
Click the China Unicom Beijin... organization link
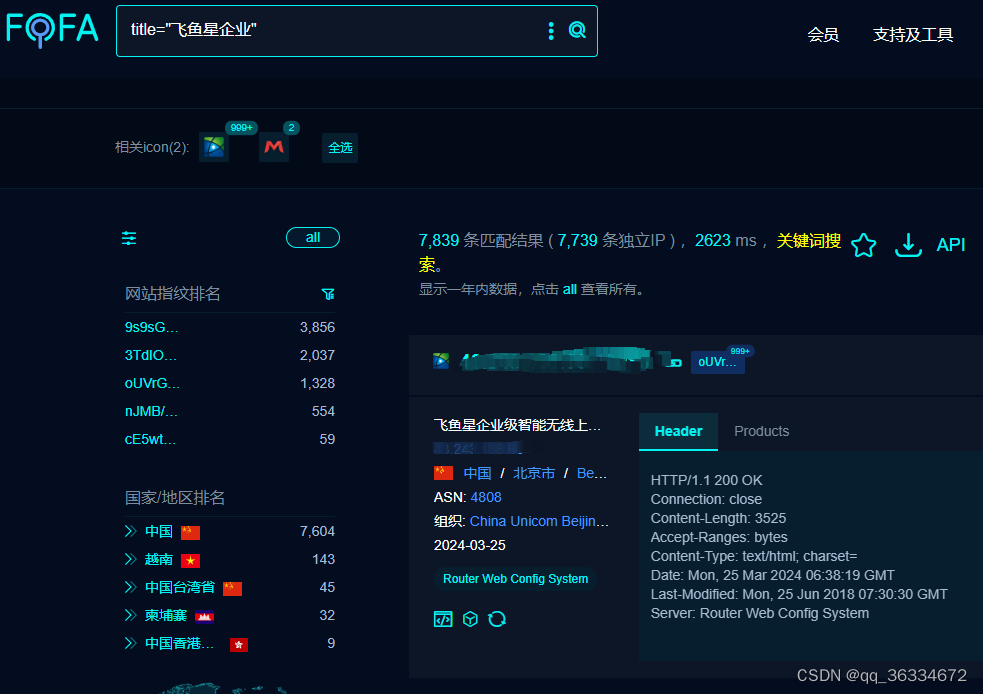[x=539, y=521]
